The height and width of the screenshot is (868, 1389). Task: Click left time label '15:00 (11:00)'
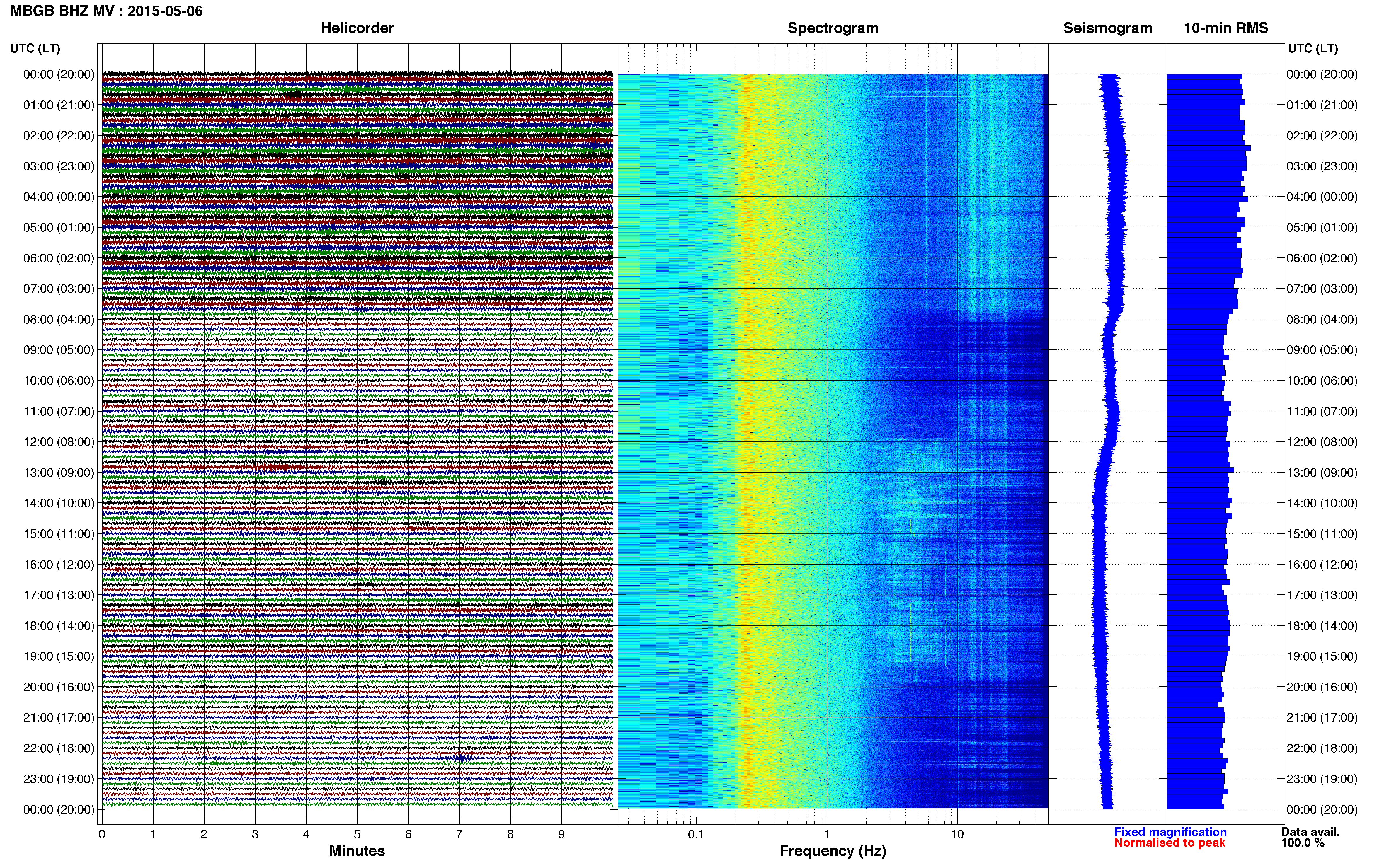pos(59,533)
